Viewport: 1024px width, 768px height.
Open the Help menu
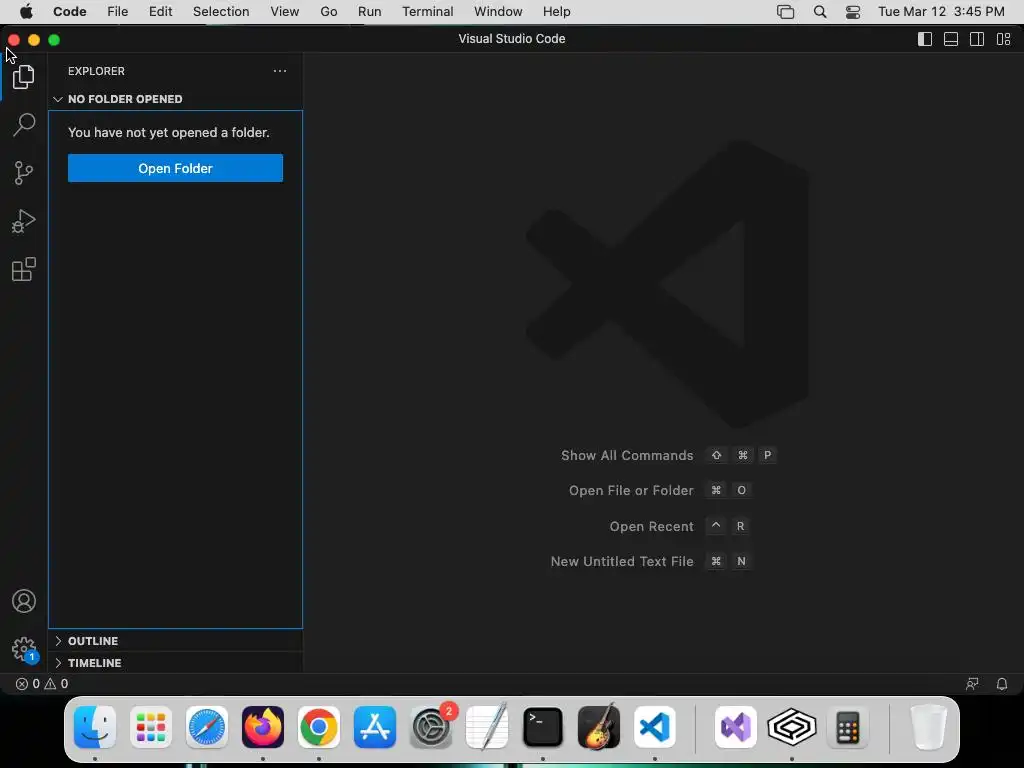[x=556, y=12]
